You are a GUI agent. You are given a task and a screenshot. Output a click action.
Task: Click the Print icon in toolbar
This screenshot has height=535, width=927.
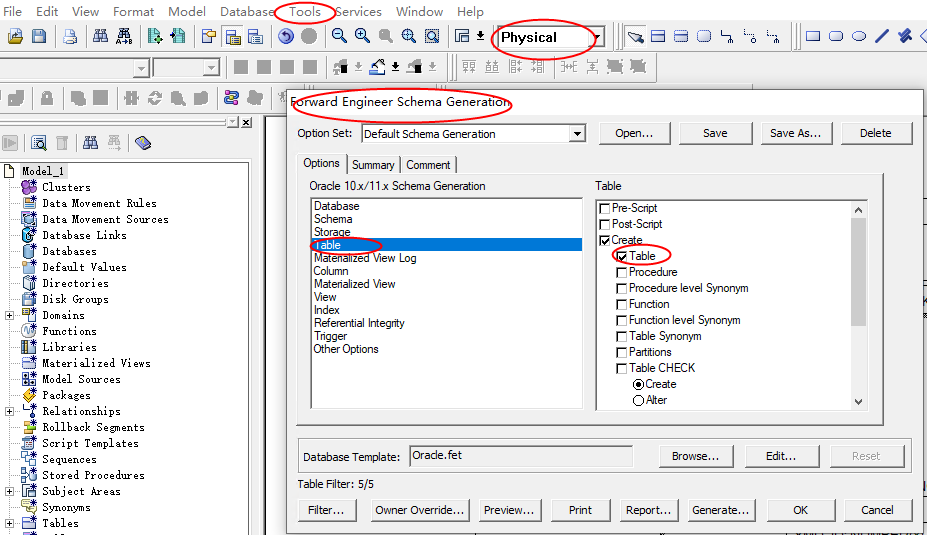tap(70, 37)
